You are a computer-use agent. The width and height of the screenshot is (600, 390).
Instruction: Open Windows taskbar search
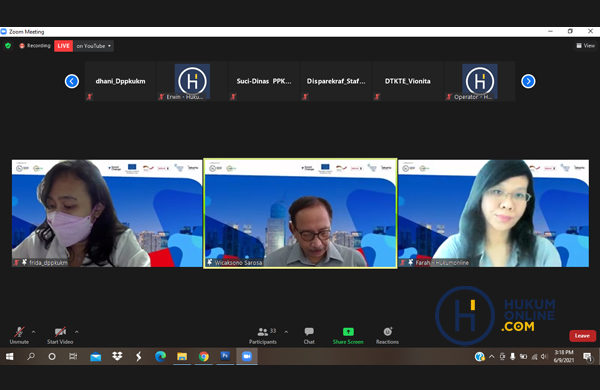coord(31,356)
